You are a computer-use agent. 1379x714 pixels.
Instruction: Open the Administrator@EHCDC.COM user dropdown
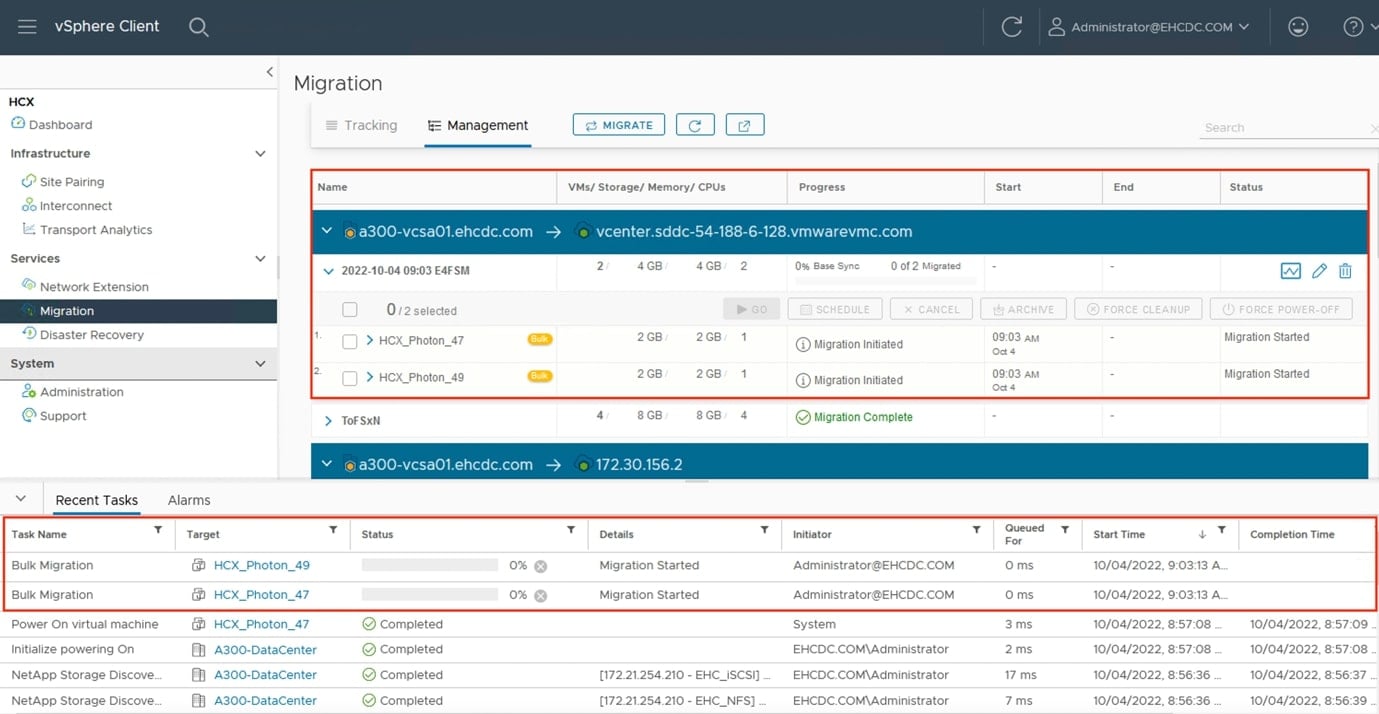coord(1150,27)
